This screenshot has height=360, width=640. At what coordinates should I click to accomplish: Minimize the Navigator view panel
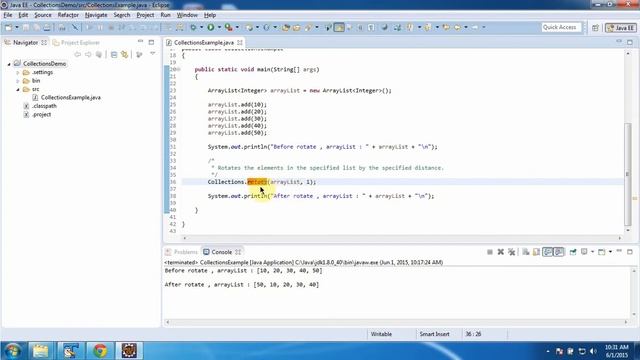click(x=140, y=42)
